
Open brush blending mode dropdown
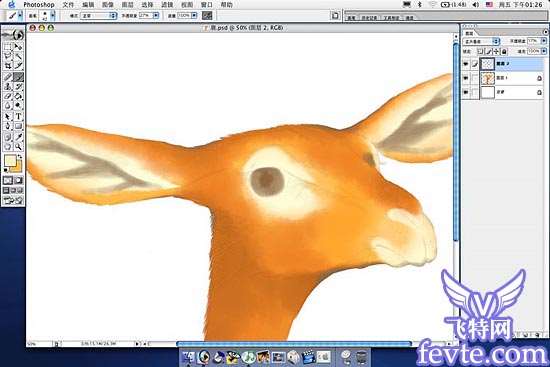[99, 15]
